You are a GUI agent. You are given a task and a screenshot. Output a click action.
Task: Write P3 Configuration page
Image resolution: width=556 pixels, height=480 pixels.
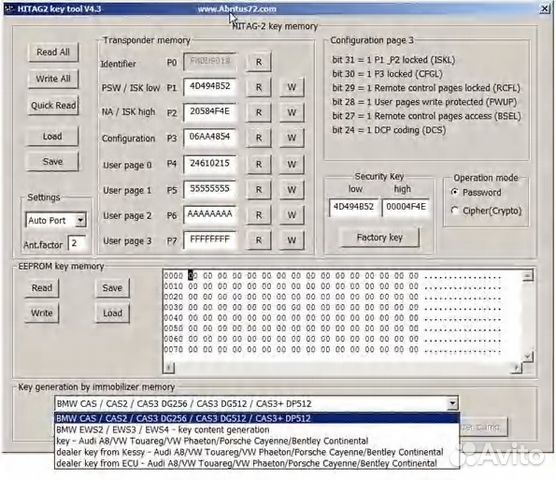point(291,138)
